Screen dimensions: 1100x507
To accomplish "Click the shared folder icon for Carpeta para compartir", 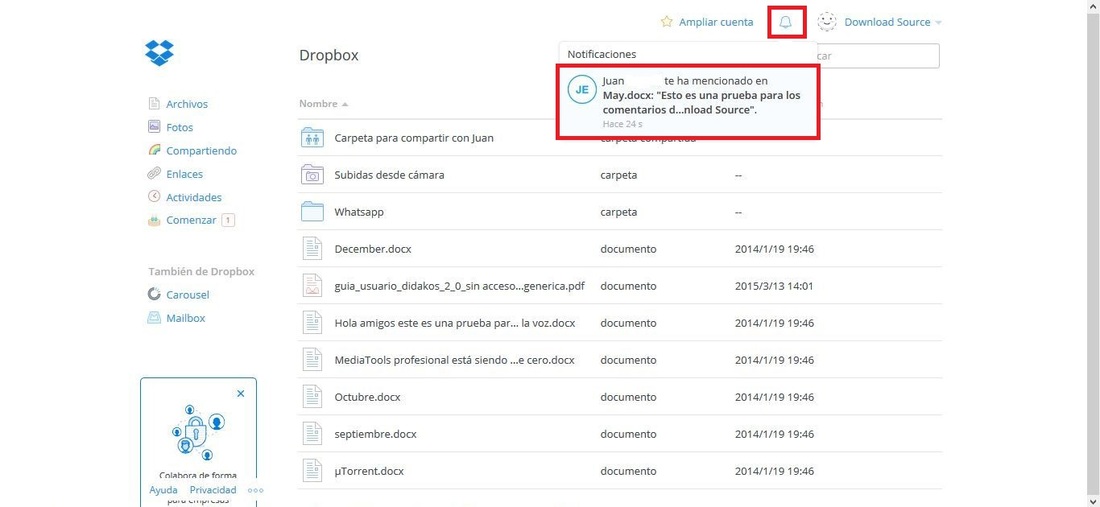I will click(x=311, y=138).
